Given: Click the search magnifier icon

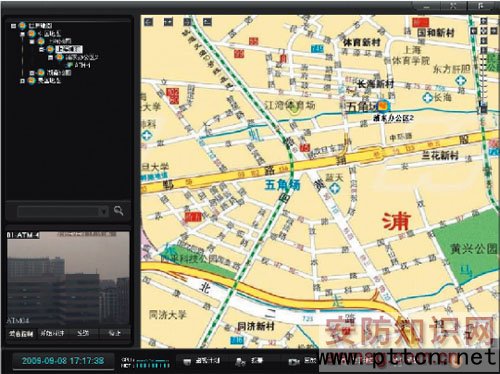Looking at the screenshot, I should 118,211.
